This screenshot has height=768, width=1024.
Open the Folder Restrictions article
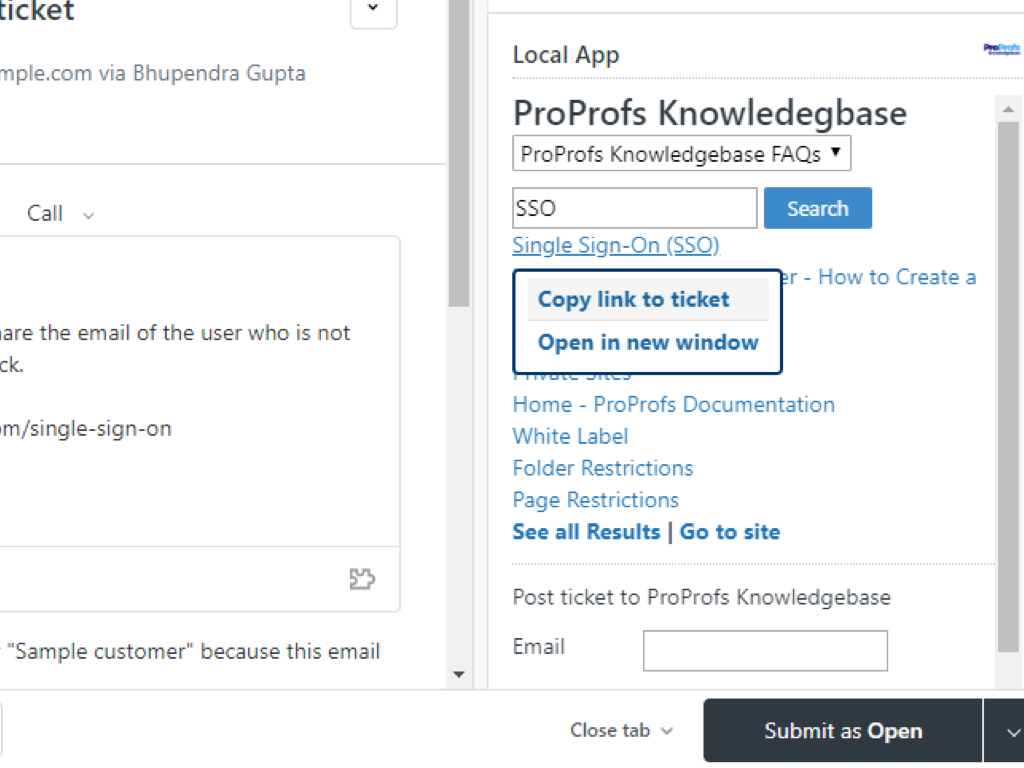(602, 468)
